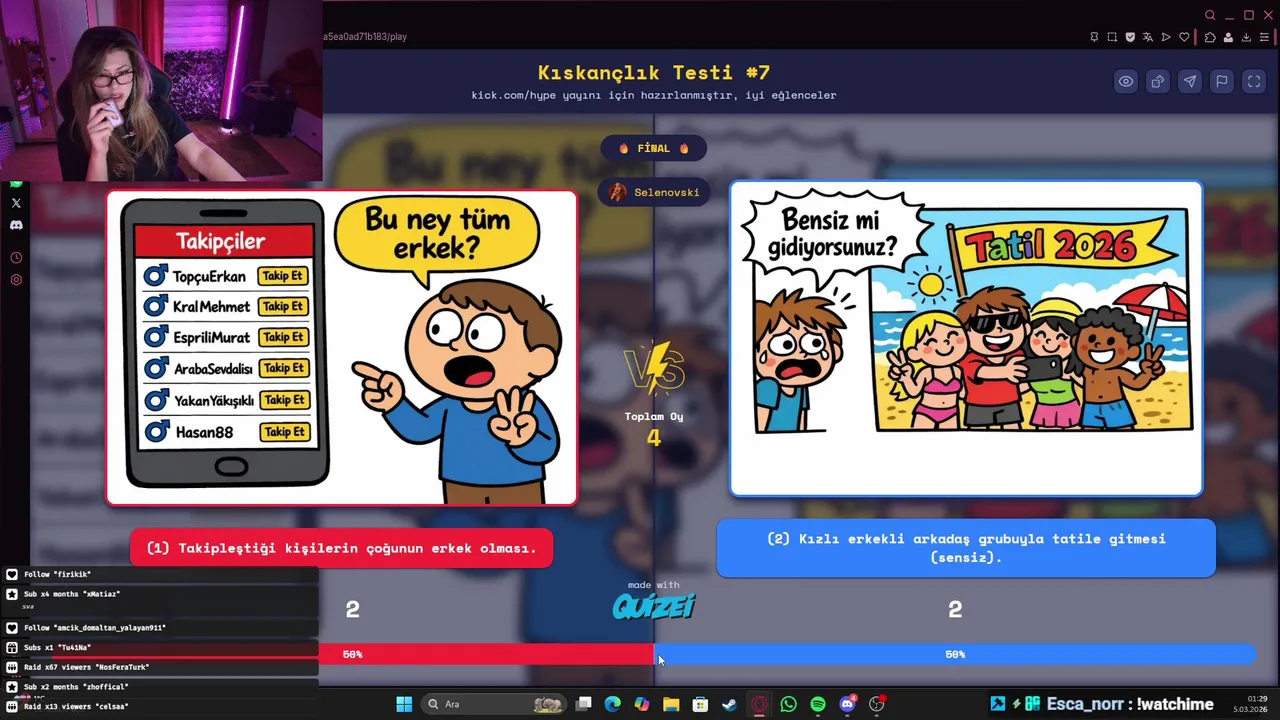
Task: Click the FİNAL round badge
Action: [654, 148]
